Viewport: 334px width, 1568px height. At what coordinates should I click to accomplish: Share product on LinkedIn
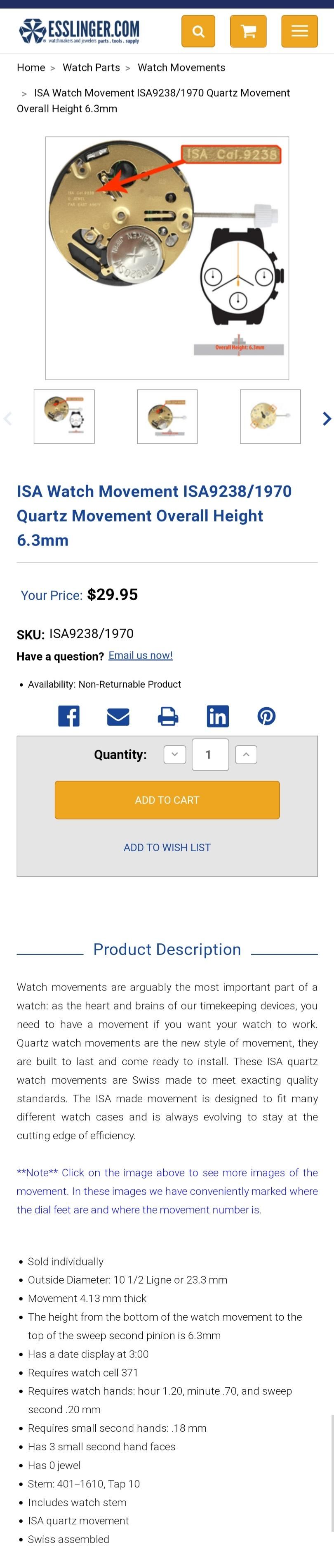coord(217,716)
